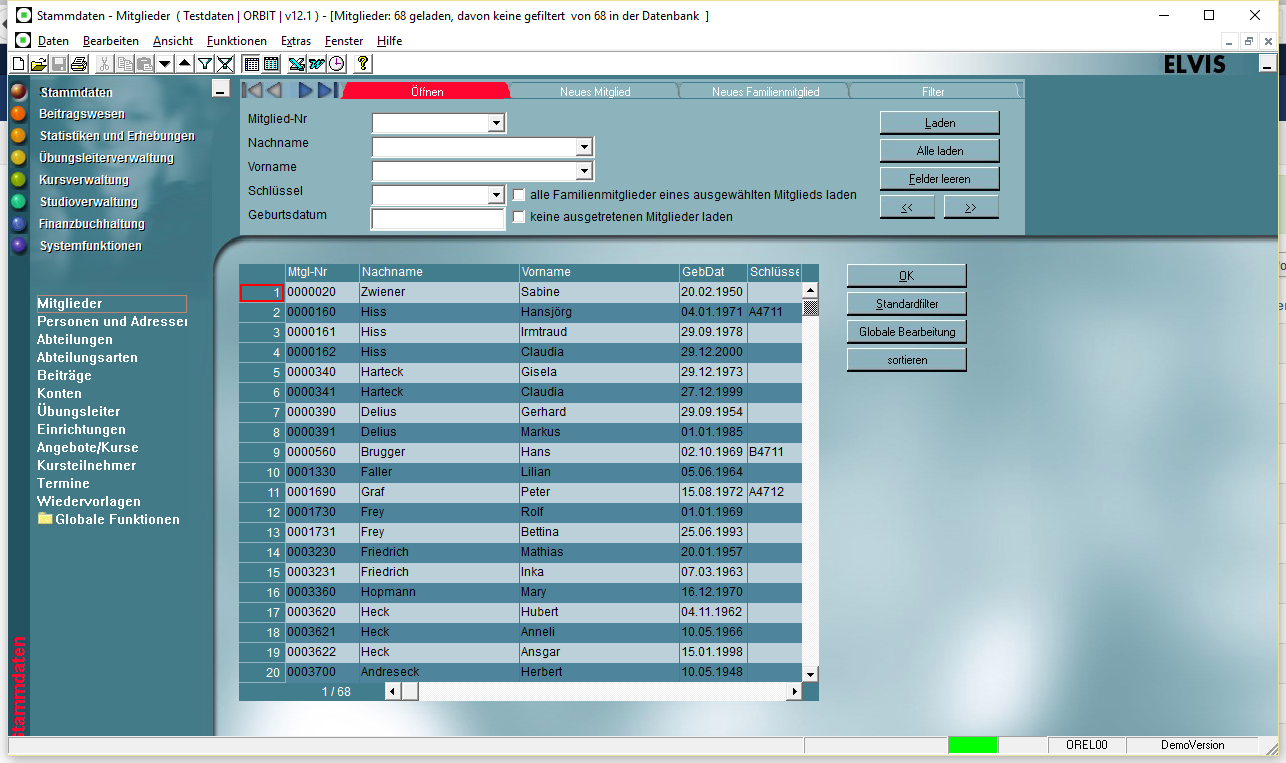Click in the Geburtsdatum input field
This screenshot has height=763, width=1286.
[x=437, y=218]
